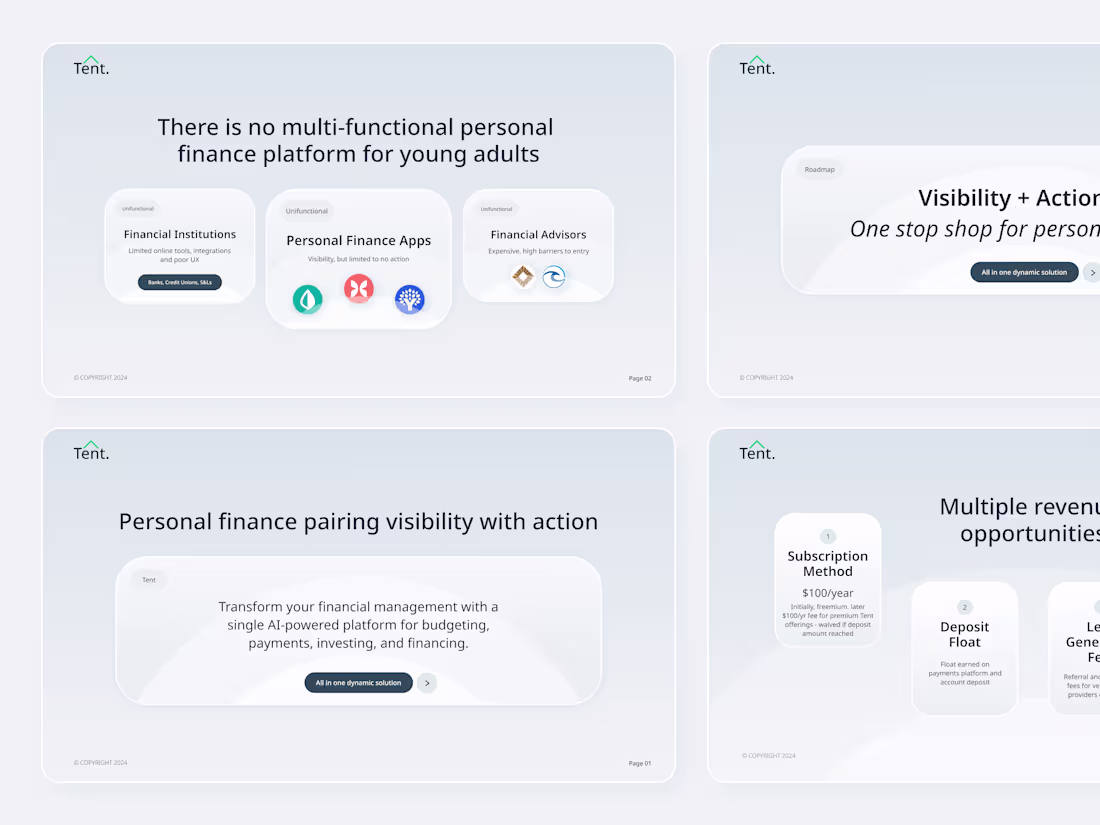Click the blue wave advisor logo
Screen dimensions: 1100x825
554,276
